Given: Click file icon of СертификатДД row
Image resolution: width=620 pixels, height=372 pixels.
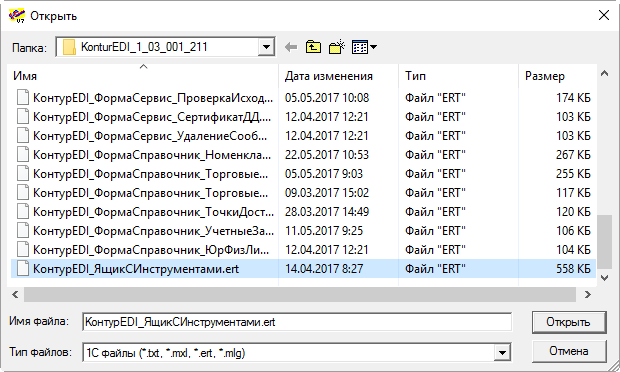Looking at the screenshot, I should click(x=23, y=116).
